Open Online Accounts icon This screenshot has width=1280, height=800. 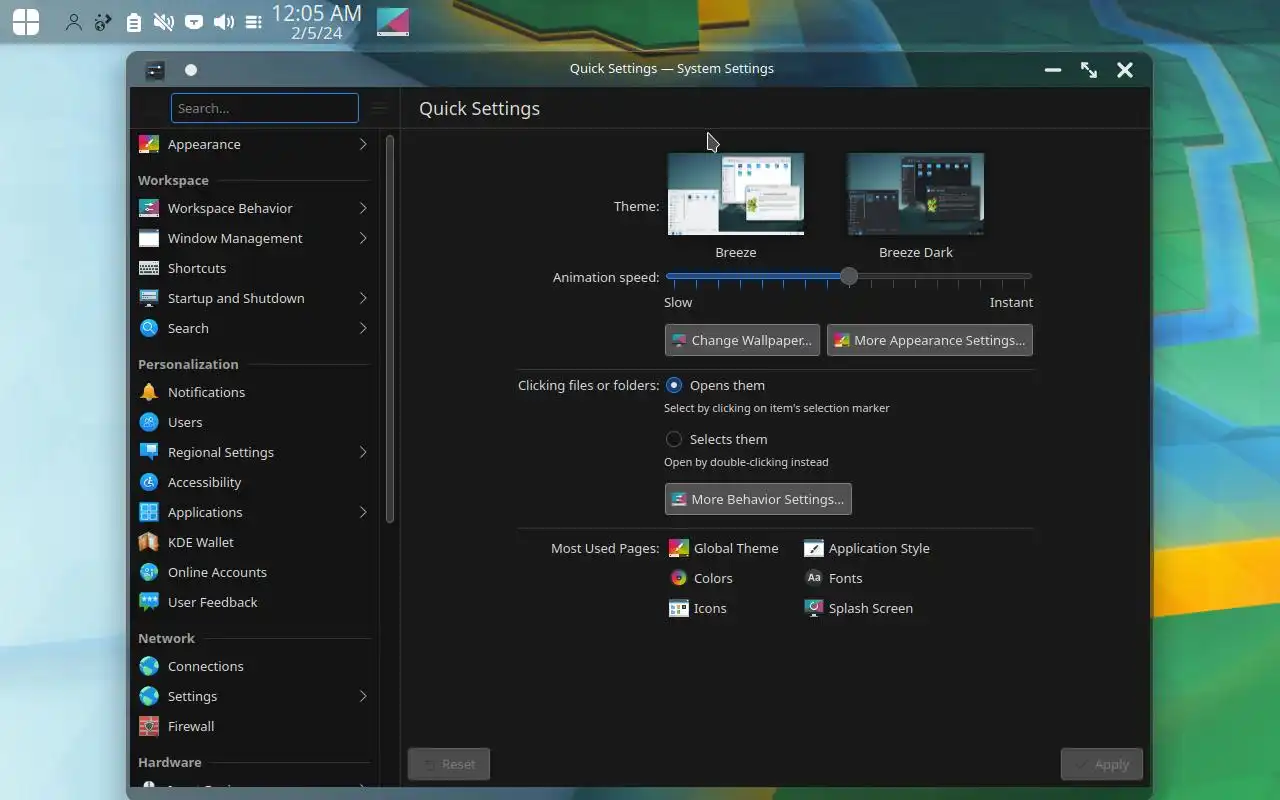[x=149, y=572]
